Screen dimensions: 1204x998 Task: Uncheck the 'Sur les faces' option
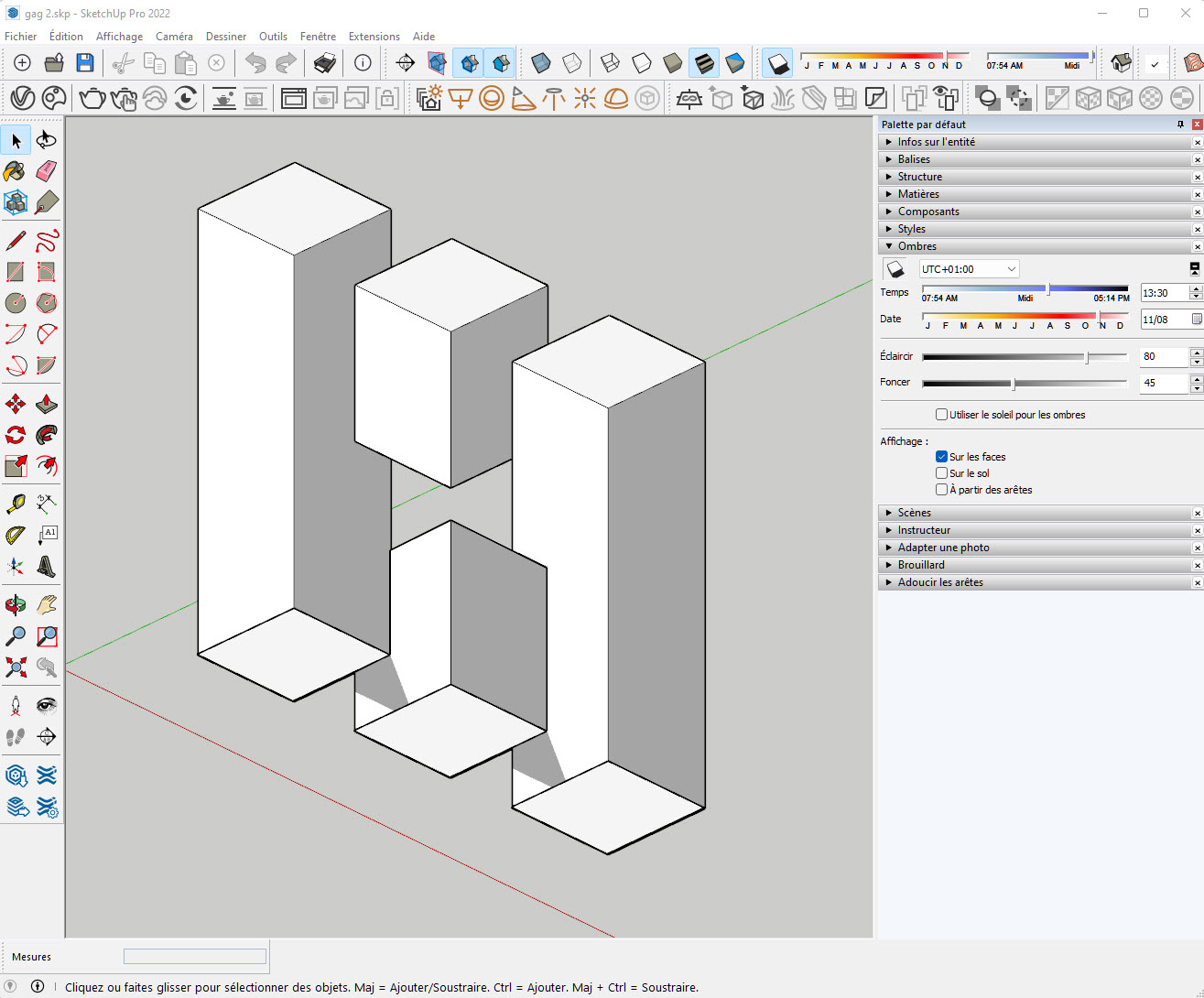pyautogui.click(x=941, y=457)
